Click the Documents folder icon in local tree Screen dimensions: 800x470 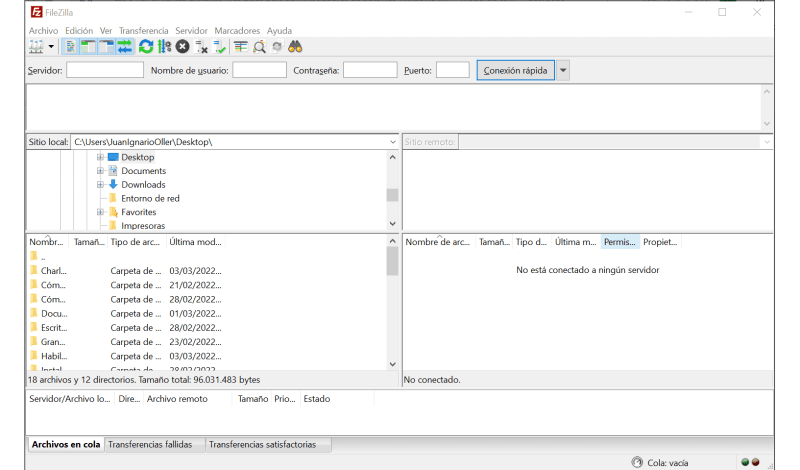pyautogui.click(x=113, y=170)
